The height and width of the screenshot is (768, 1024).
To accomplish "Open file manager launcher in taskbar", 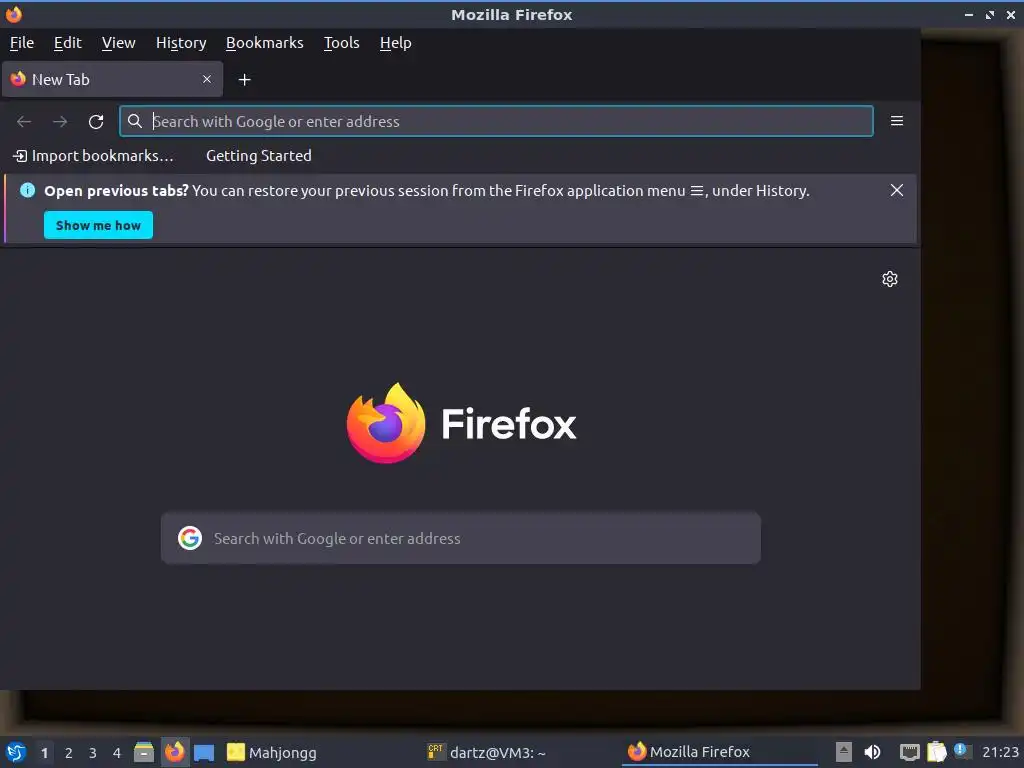I will (144, 752).
